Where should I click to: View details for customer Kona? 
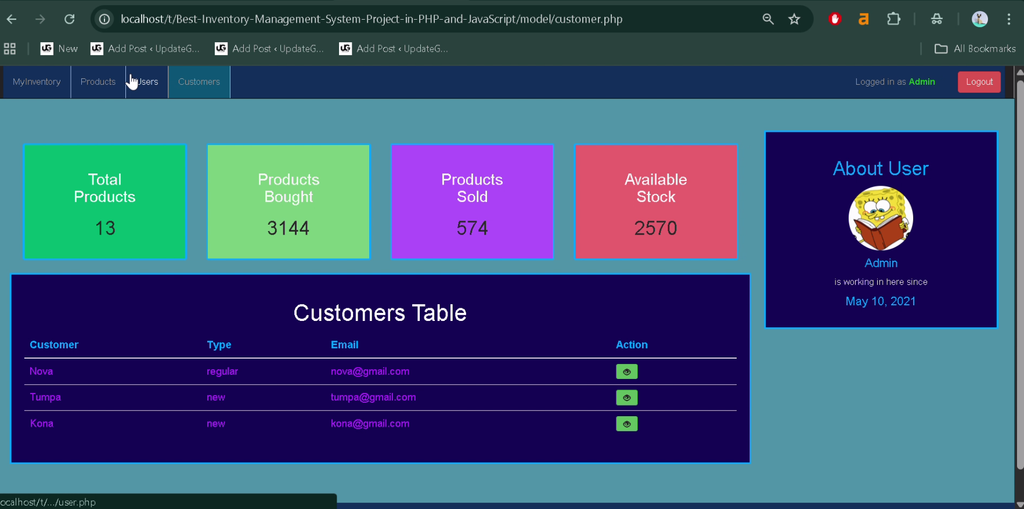[x=626, y=424]
